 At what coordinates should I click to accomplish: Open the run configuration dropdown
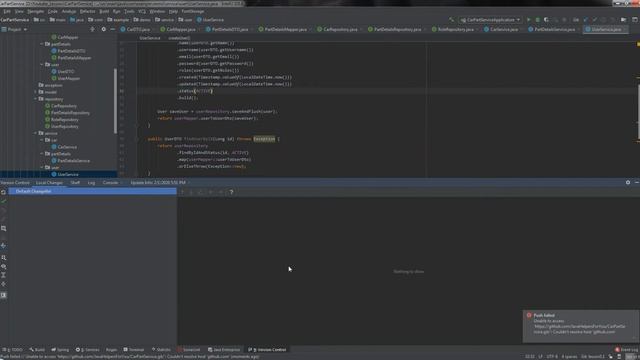coord(490,20)
